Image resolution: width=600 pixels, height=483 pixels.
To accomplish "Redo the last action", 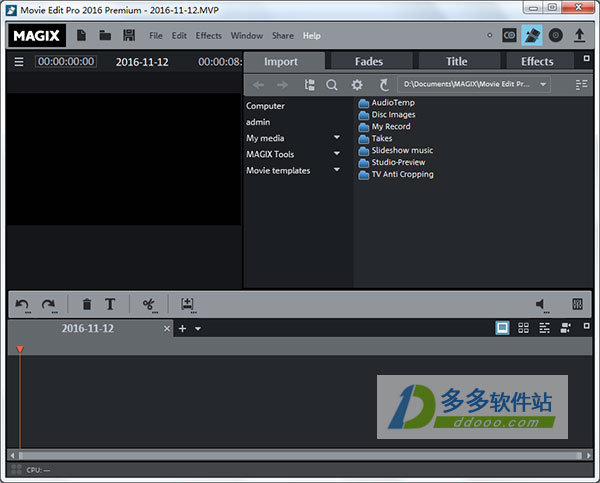I will [x=49, y=305].
